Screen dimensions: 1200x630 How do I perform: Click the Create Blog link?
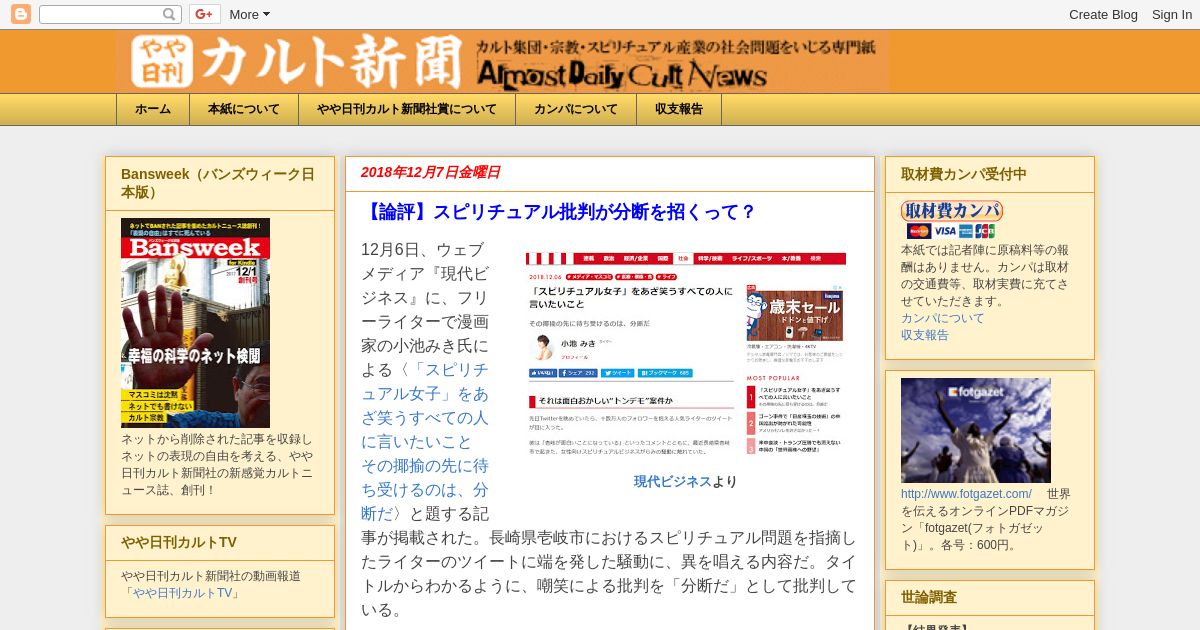click(1103, 14)
